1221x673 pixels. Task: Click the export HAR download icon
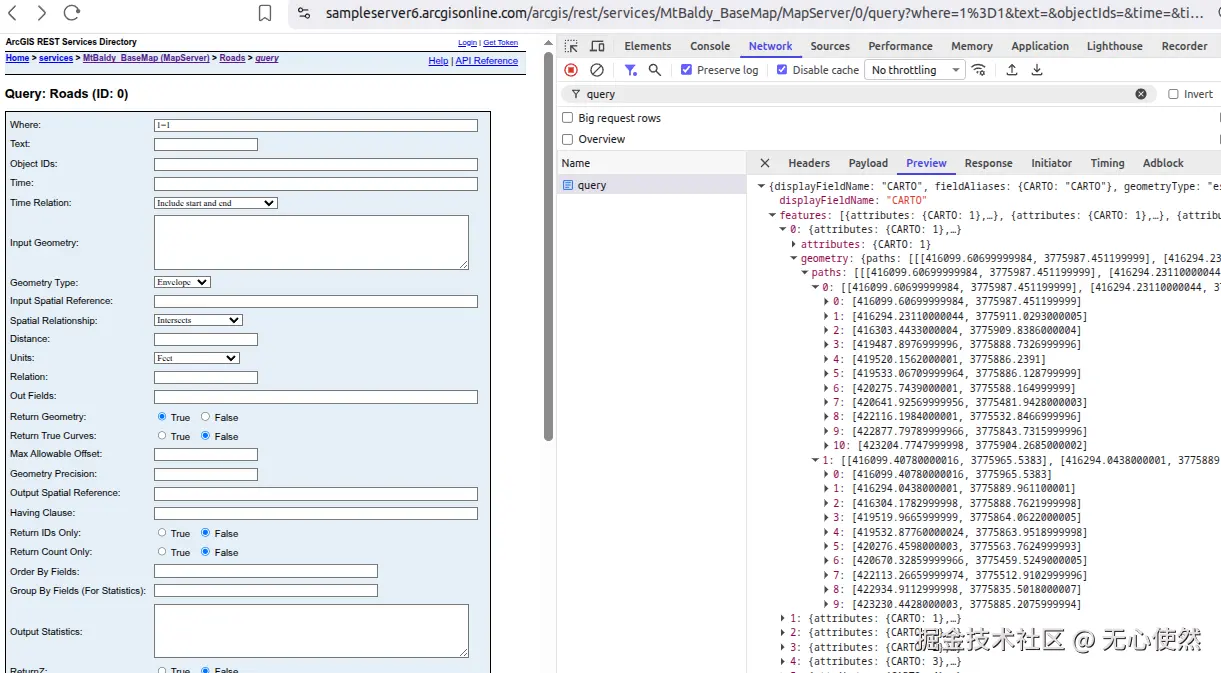(1037, 70)
